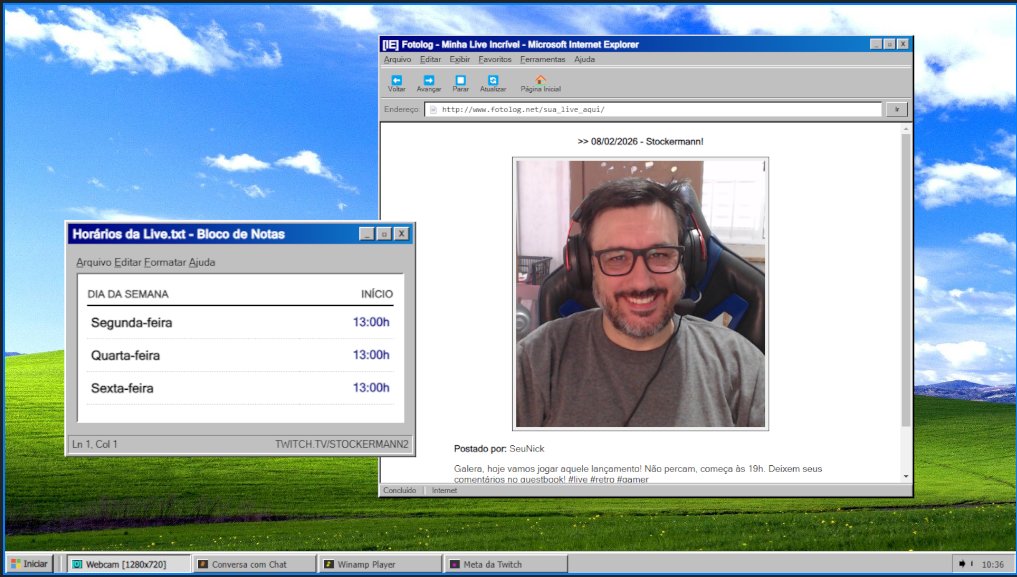Select the Segunda-feira row
This screenshot has width=1017, height=577.
240,322
